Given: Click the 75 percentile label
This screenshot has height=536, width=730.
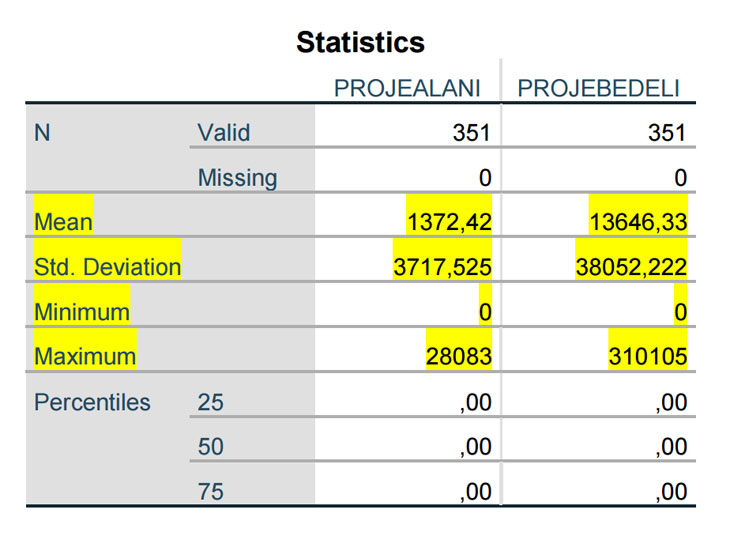Looking at the screenshot, I should point(210,492).
